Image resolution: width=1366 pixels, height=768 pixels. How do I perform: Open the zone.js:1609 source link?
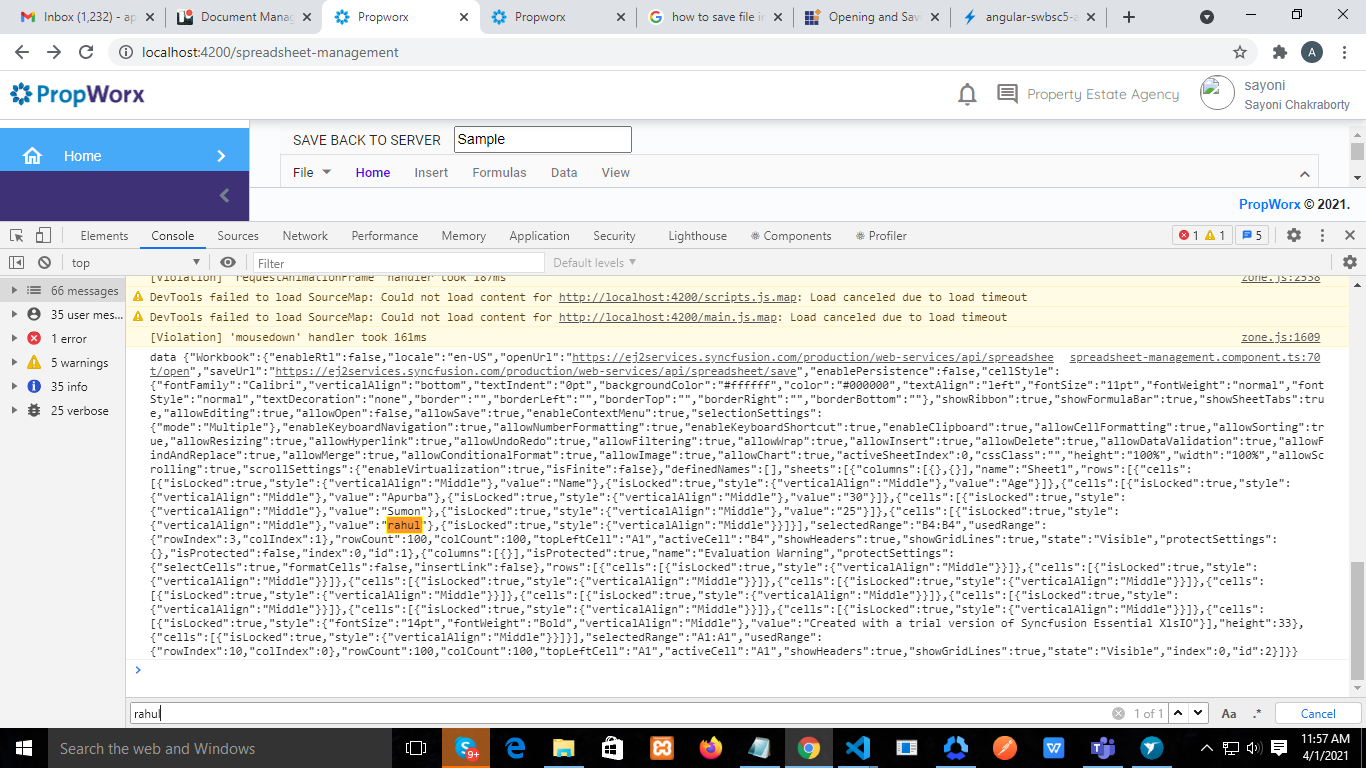coord(1280,338)
